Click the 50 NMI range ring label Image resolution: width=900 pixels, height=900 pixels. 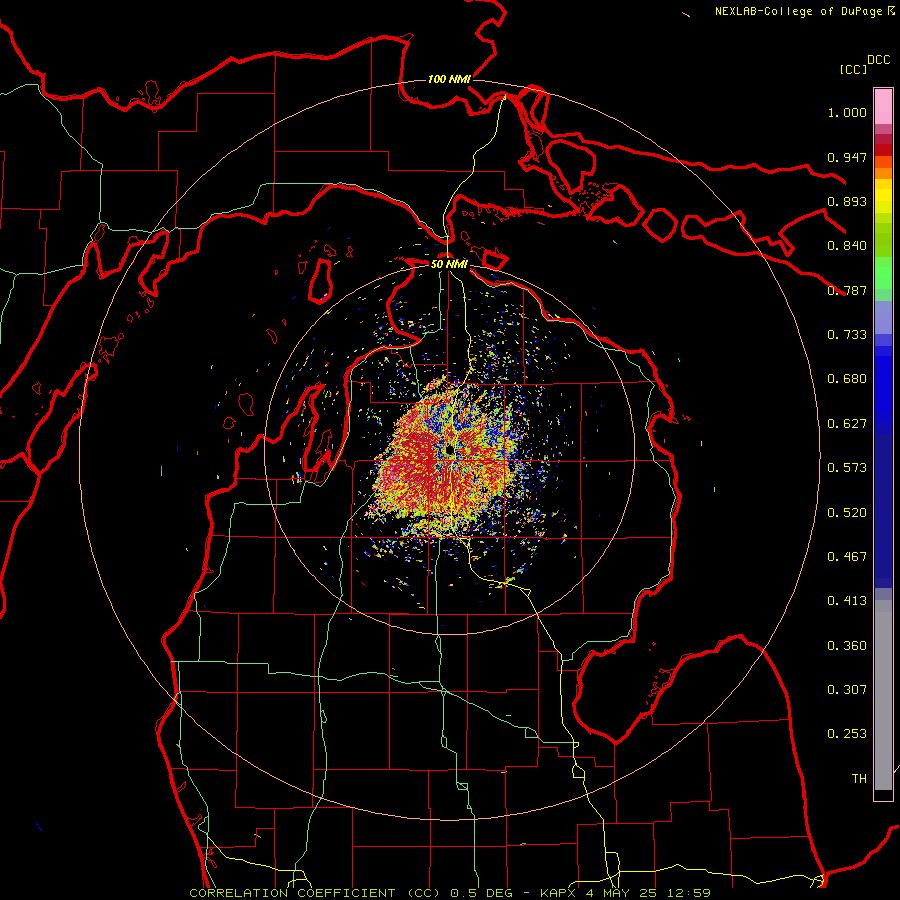point(449,264)
